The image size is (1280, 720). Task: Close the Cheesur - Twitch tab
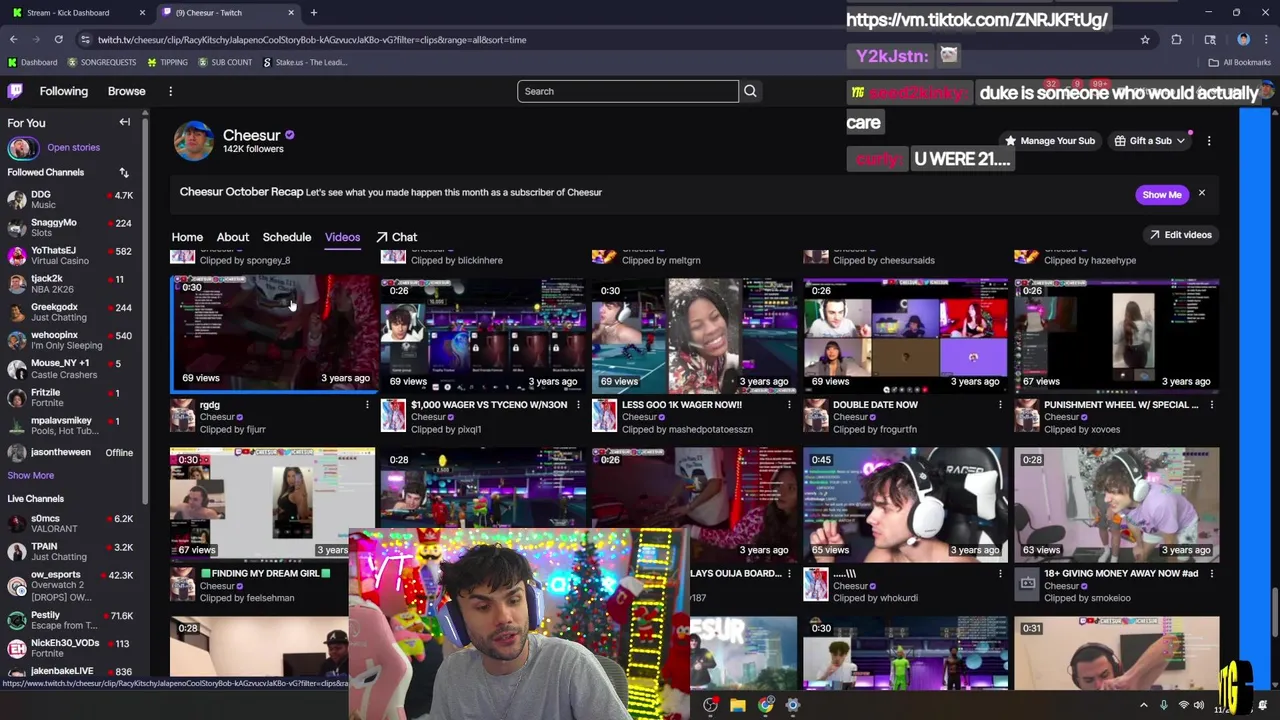291,13
